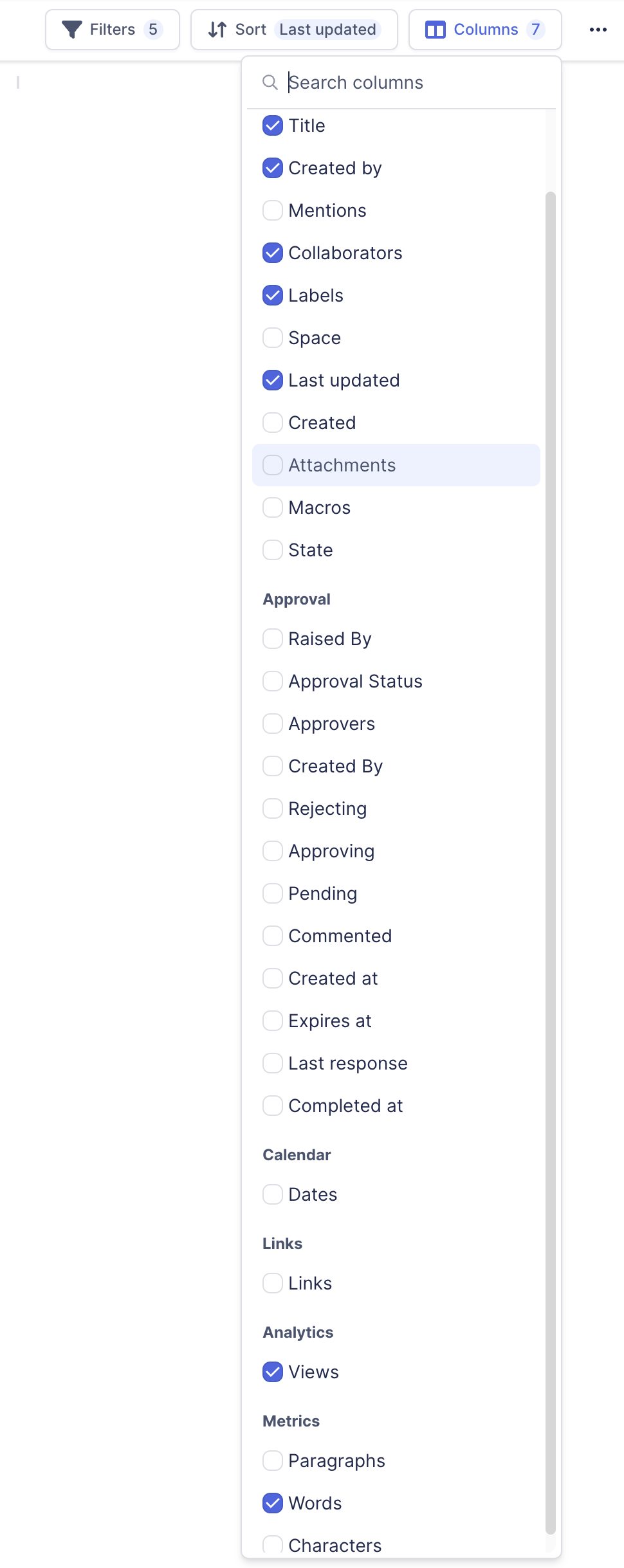Open the three-dot more options menu

click(598, 30)
